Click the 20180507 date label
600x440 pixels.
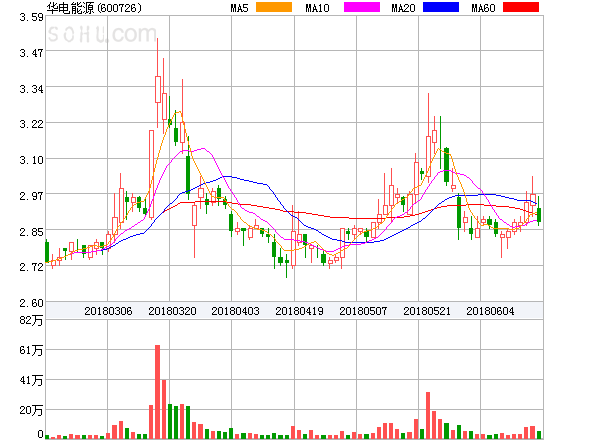(363, 311)
